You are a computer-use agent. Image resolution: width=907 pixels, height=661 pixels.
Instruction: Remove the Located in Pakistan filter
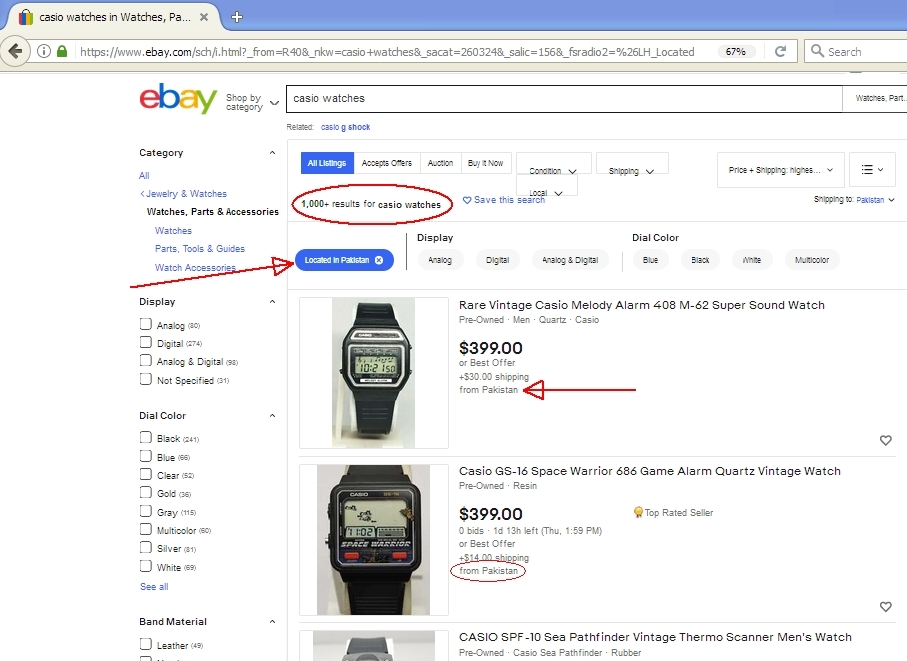(x=379, y=260)
